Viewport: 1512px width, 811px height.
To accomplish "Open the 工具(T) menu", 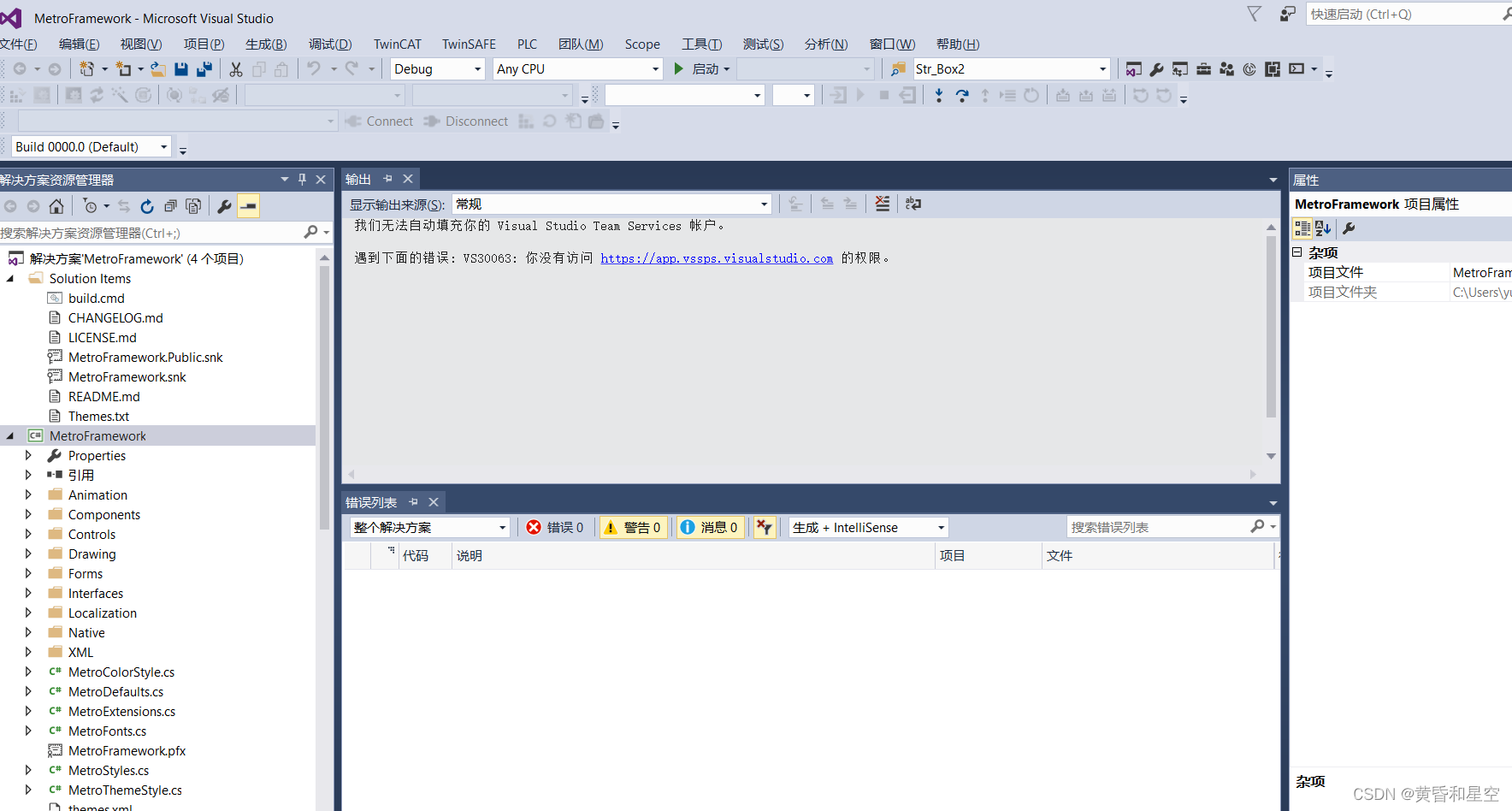I will (x=701, y=44).
